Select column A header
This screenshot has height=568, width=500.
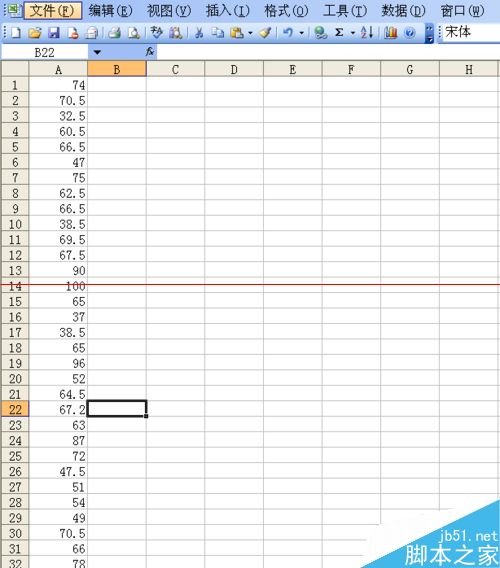(58, 69)
